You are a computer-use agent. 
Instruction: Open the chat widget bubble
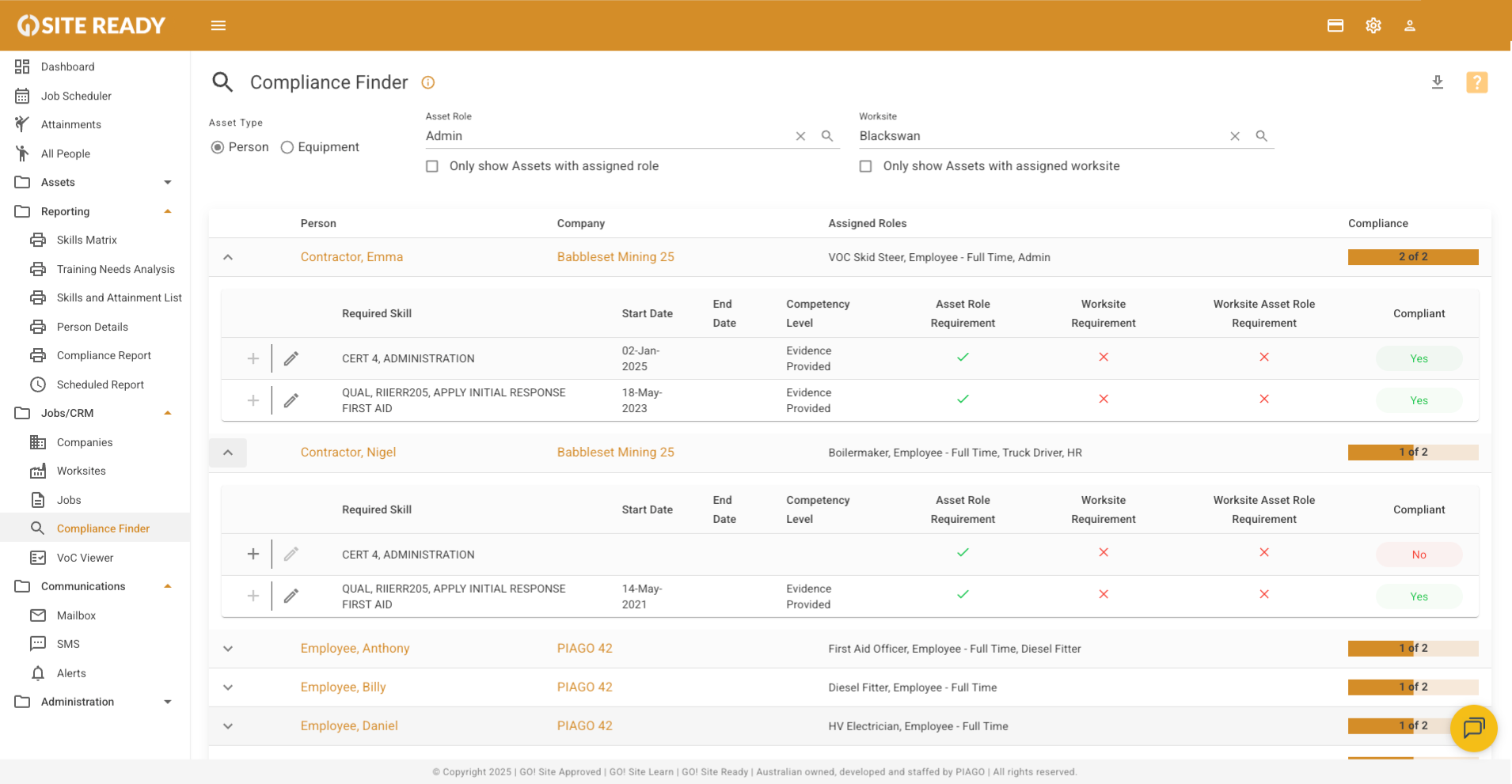(1473, 727)
